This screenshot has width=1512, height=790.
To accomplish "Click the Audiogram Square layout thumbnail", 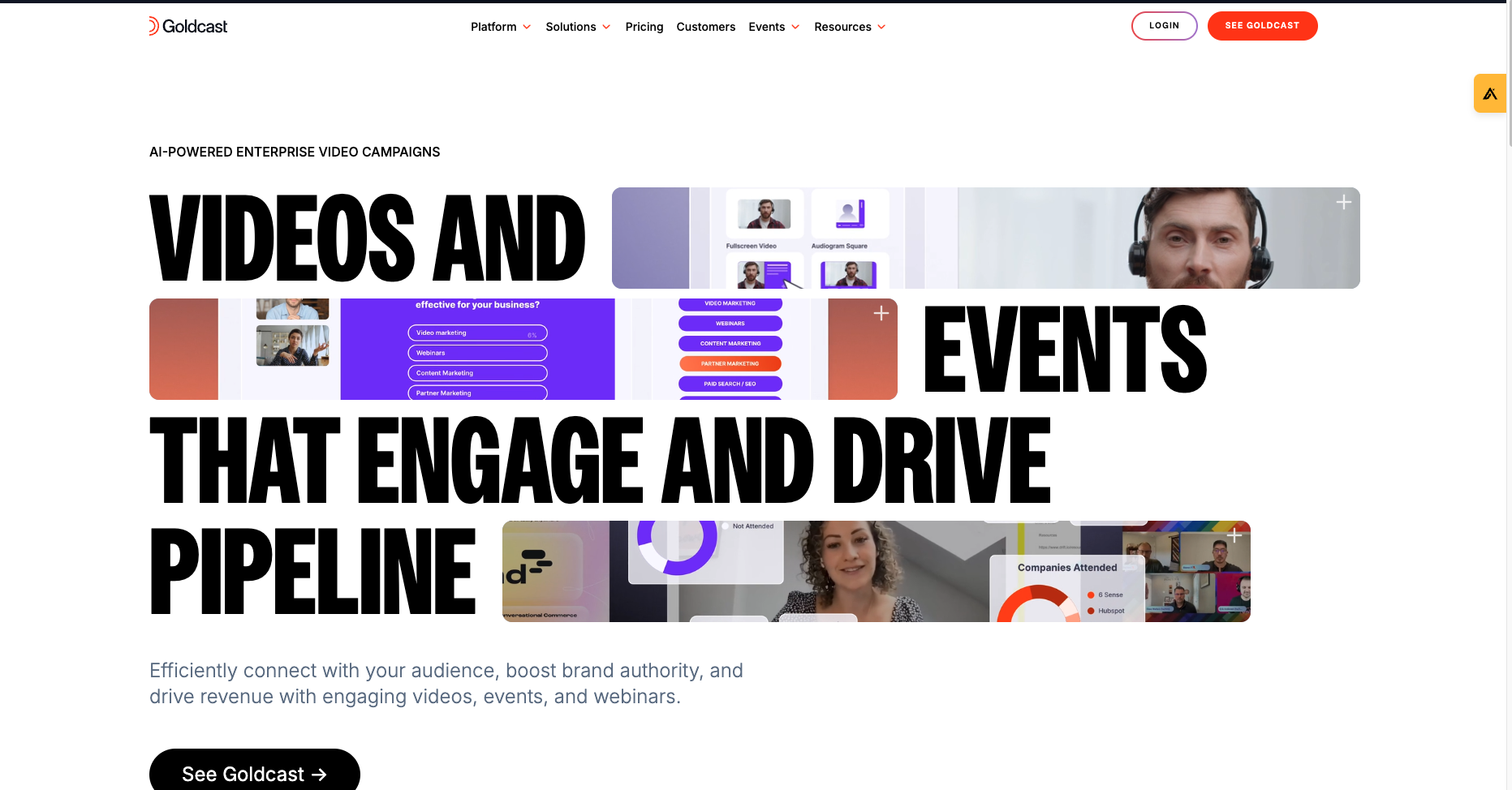I will coord(849,214).
